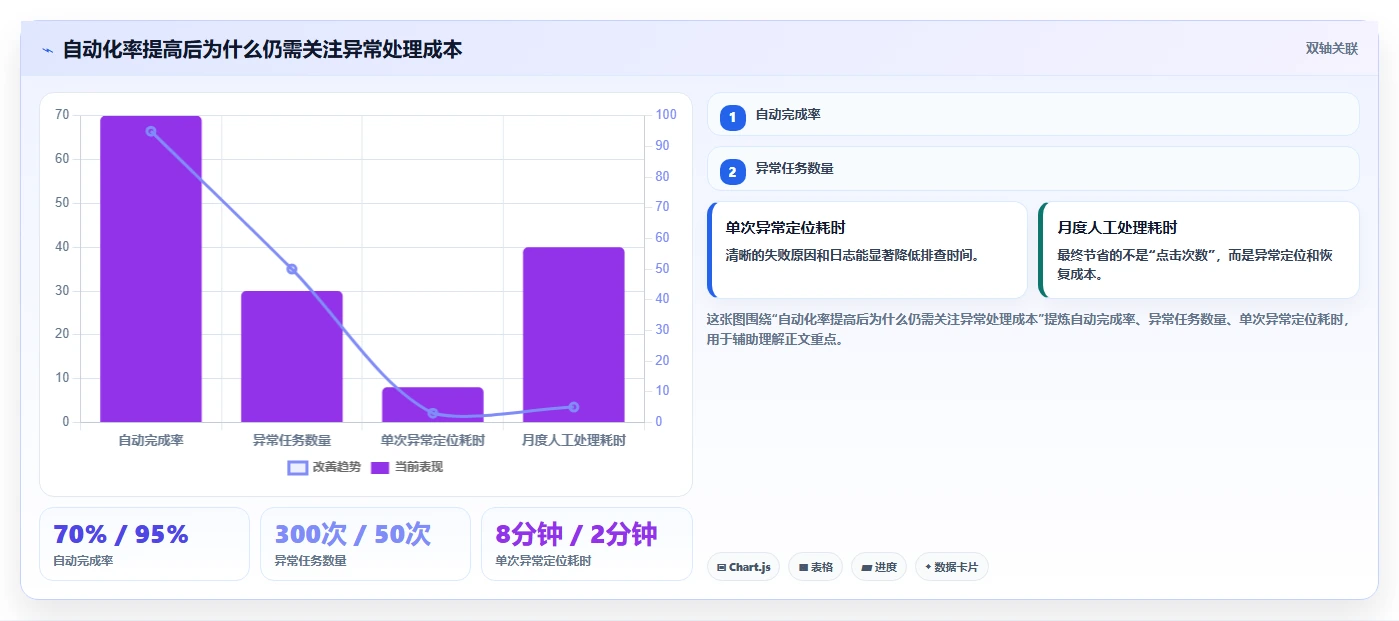Click the Chart.js tag
The width and height of the screenshot is (1399, 621).
click(743, 567)
